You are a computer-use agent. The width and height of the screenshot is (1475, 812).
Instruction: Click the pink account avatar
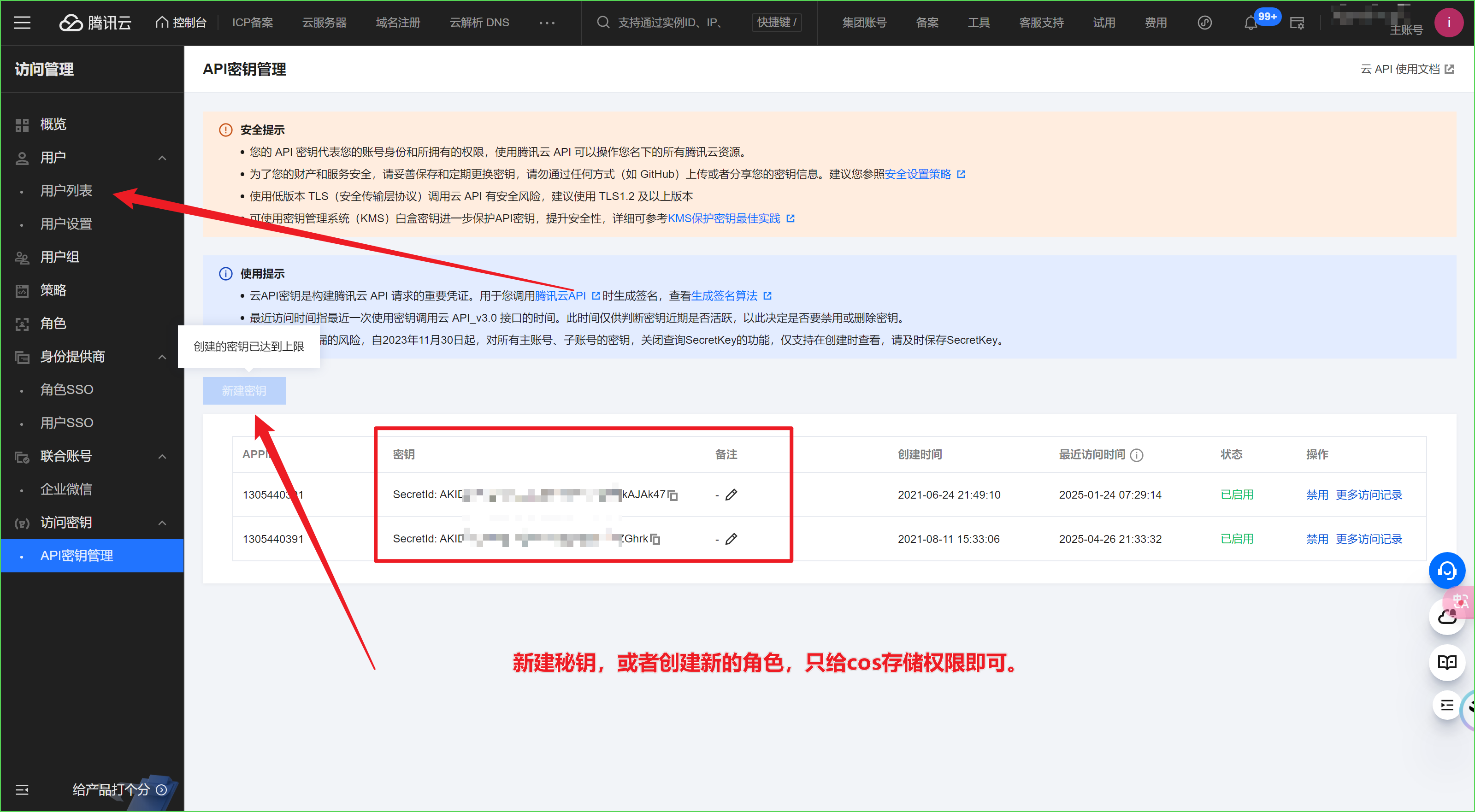(x=1449, y=22)
